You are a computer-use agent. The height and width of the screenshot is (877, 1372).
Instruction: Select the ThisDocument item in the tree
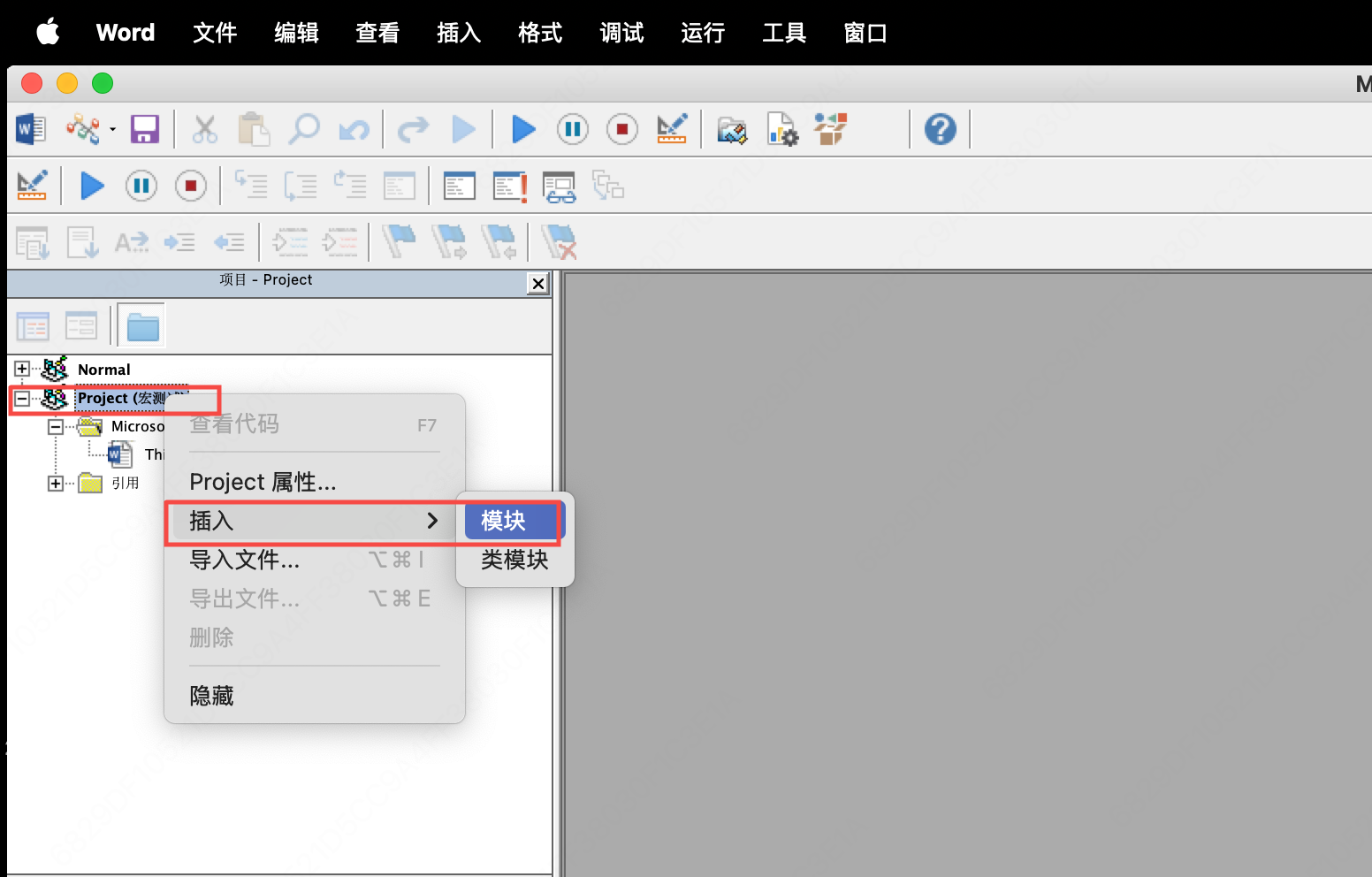[154, 454]
